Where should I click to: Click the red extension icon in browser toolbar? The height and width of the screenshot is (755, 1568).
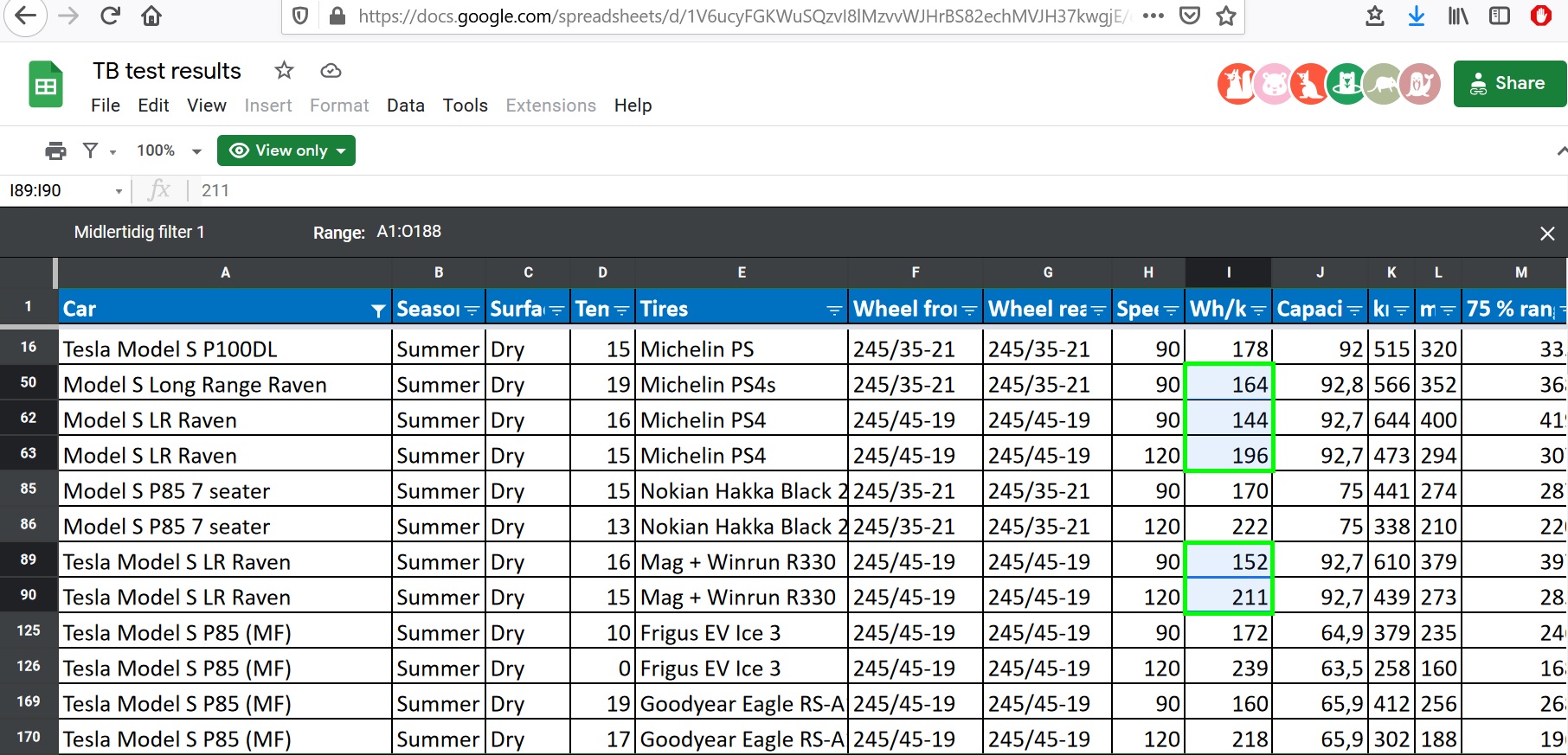pyautogui.click(x=1541, y=16)
